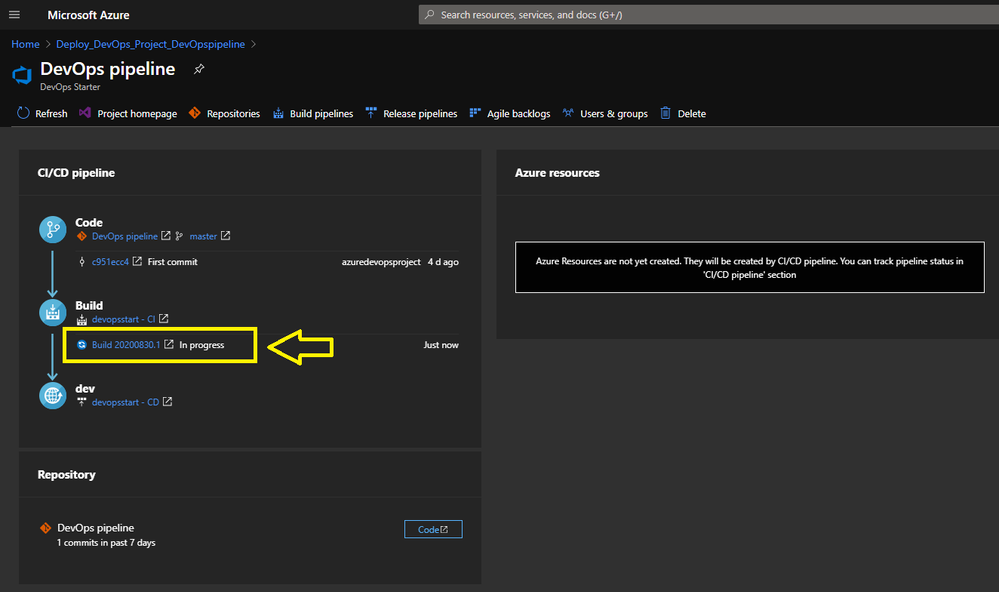Open Agile backlogs
Image resolution: width=999 pixels, height=592 pixels.
click(x=519, y=113)
